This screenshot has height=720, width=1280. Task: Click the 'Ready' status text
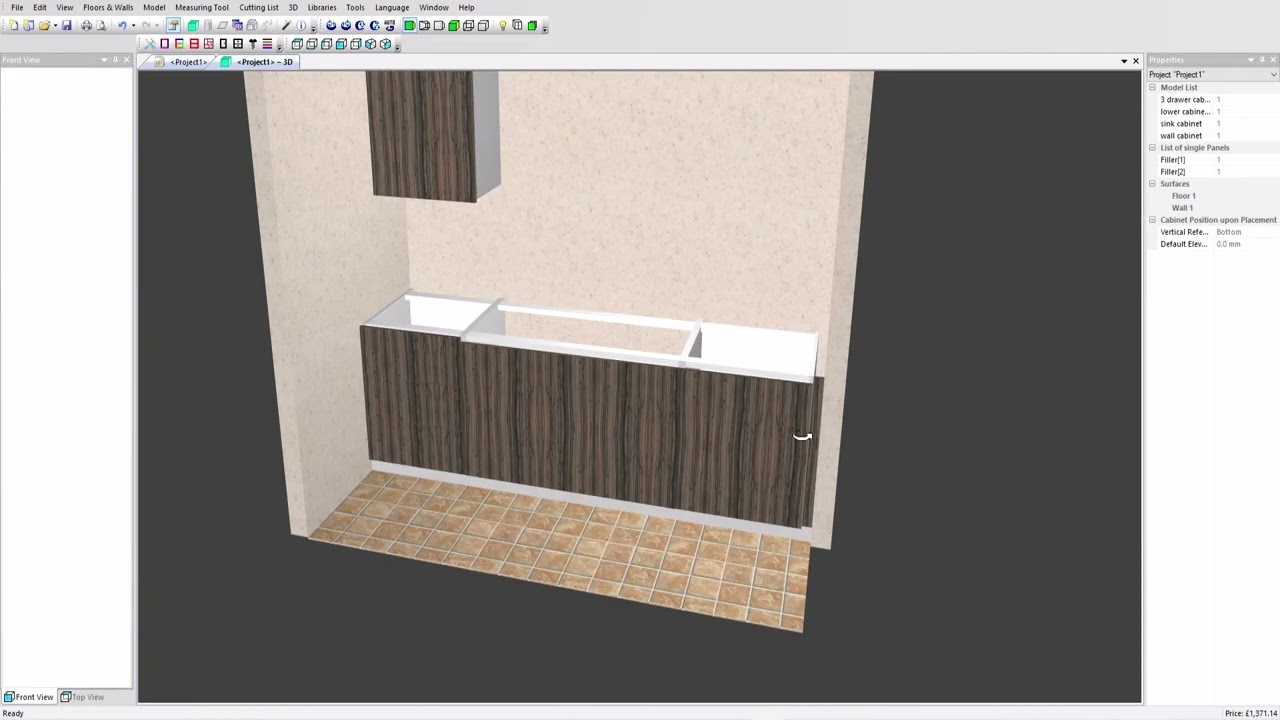13,713
